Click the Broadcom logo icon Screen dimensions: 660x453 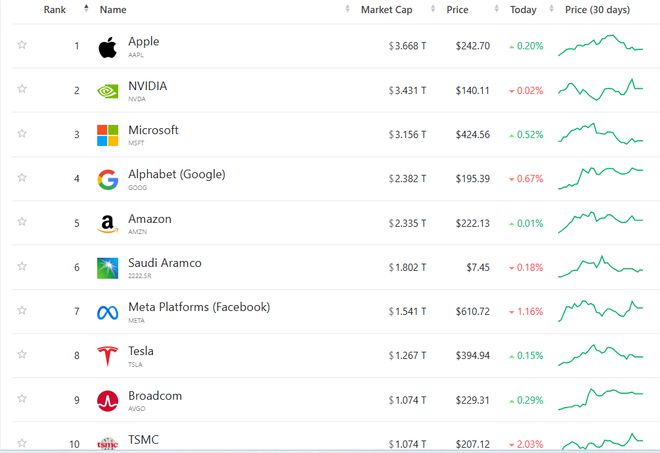(x=107, y=400)
